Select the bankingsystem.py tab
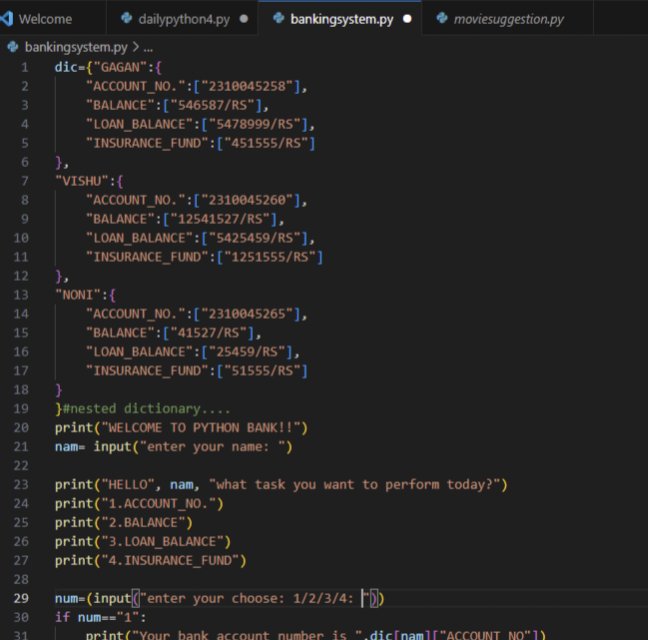The image size is (648, 640). point(341,19)
